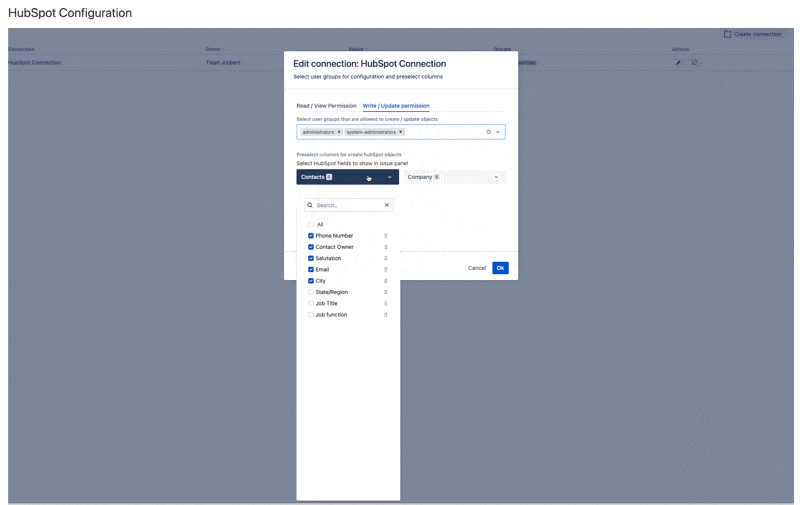The image size is (800, 505).
Task: Confirm with the Ok button
Action: tap(500, 268)
